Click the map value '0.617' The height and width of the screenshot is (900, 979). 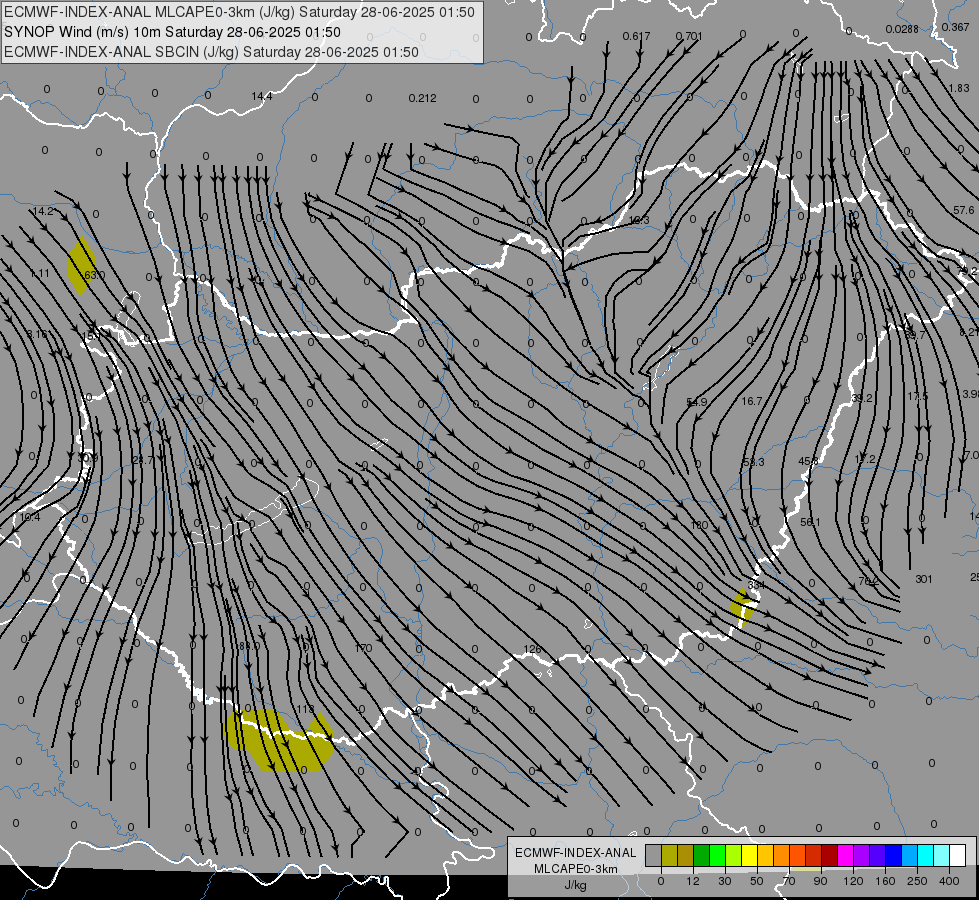tap(636, 36)
